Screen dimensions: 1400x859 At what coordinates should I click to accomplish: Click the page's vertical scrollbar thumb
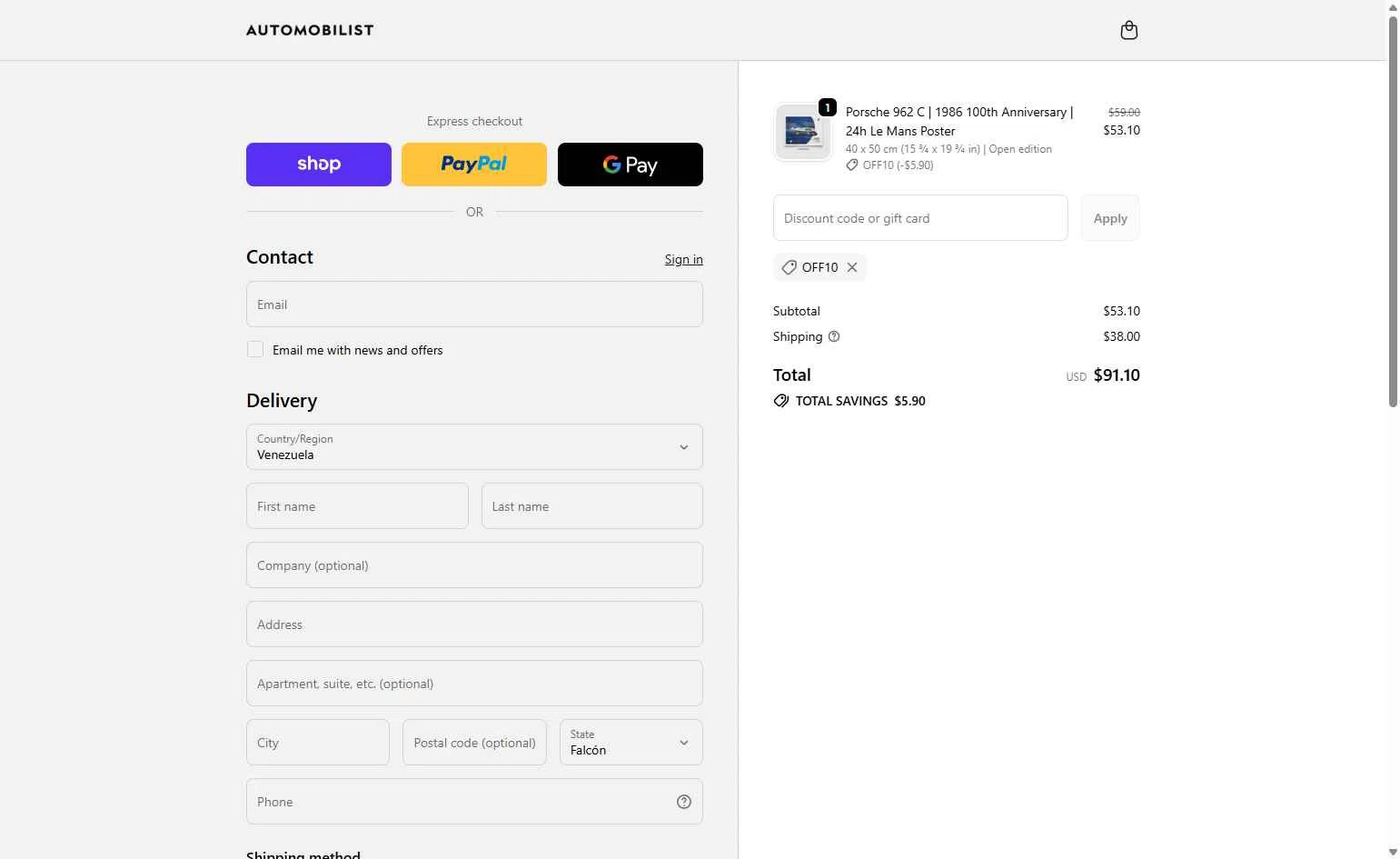click(x=1393, y=211)
